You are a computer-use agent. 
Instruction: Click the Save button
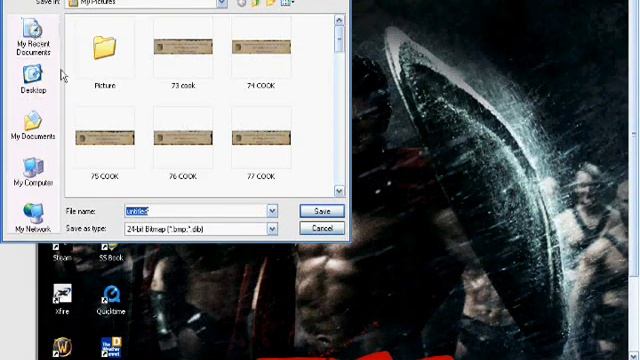[322, 211]
